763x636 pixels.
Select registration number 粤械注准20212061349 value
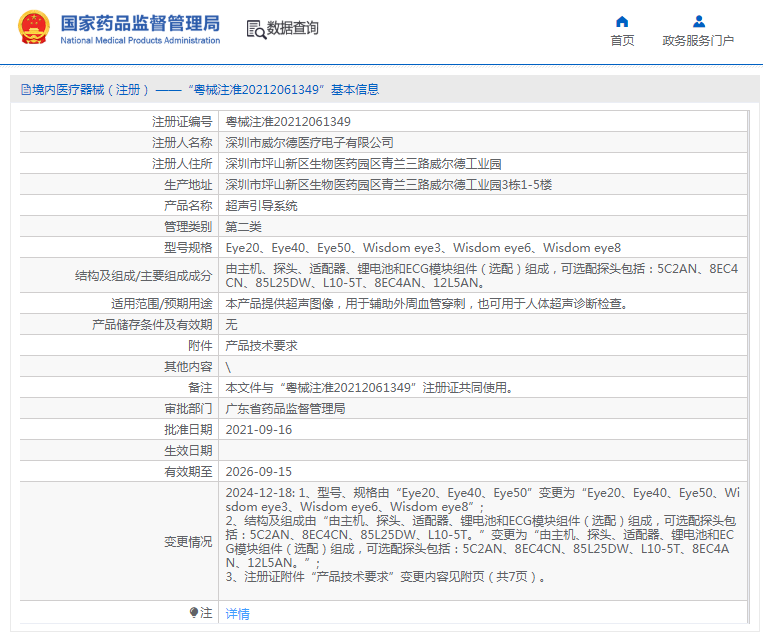tap(288, 122)
